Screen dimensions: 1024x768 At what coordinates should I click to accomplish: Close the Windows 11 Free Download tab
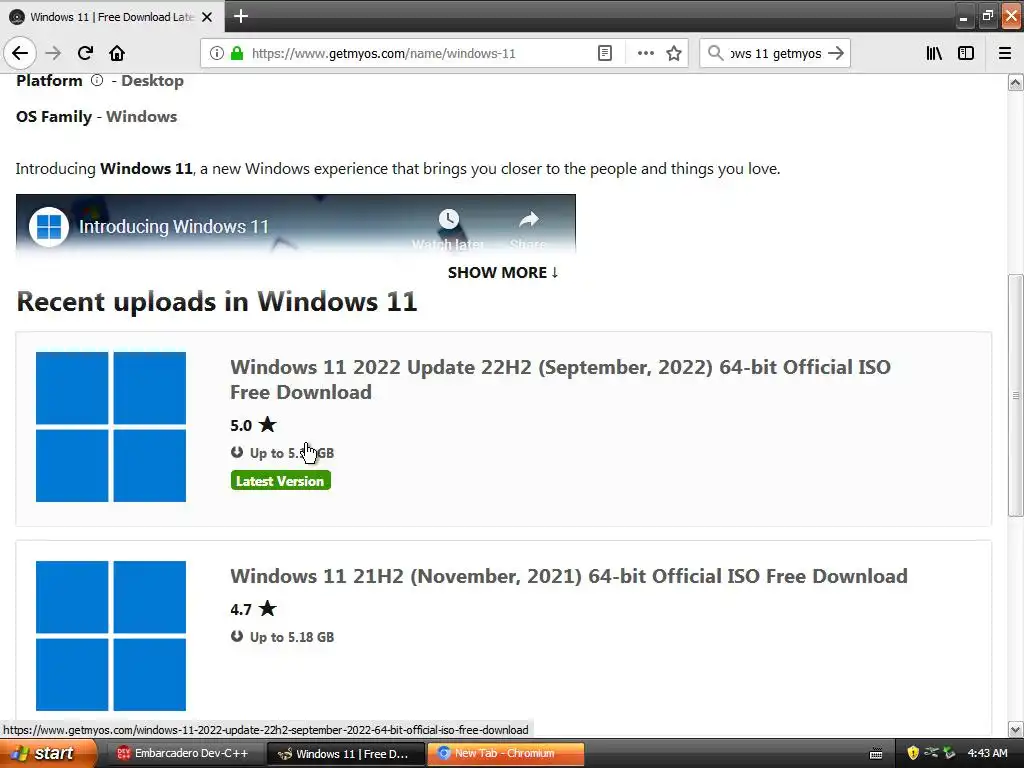pos(207,17)
